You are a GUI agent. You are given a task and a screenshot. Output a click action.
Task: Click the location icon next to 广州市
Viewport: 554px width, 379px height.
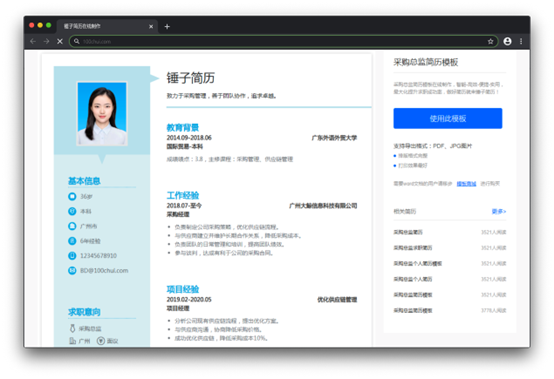pos(72,226)
